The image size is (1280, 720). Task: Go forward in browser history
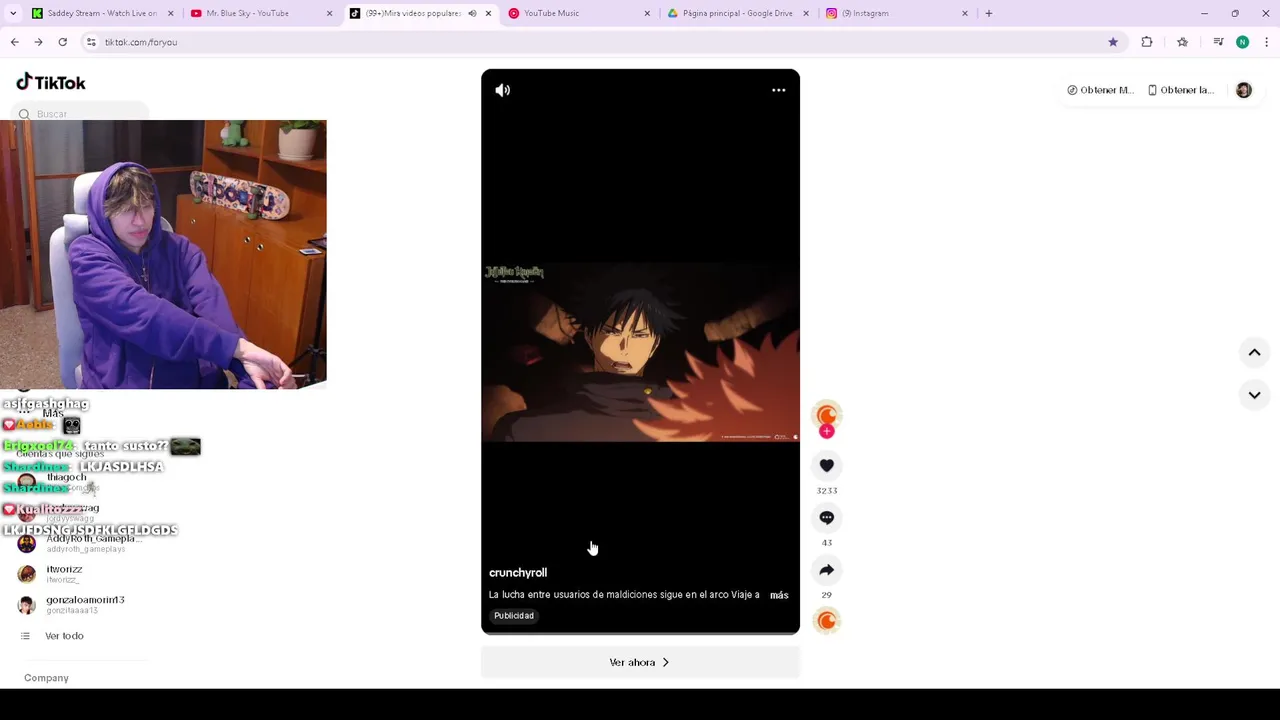point(38,42)
